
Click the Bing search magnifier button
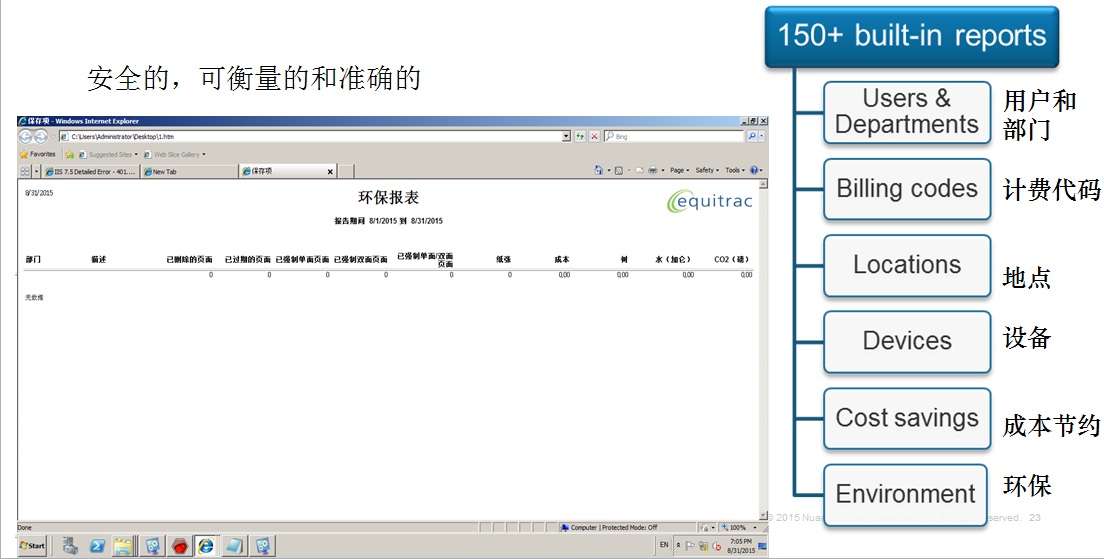pos(752,137)
